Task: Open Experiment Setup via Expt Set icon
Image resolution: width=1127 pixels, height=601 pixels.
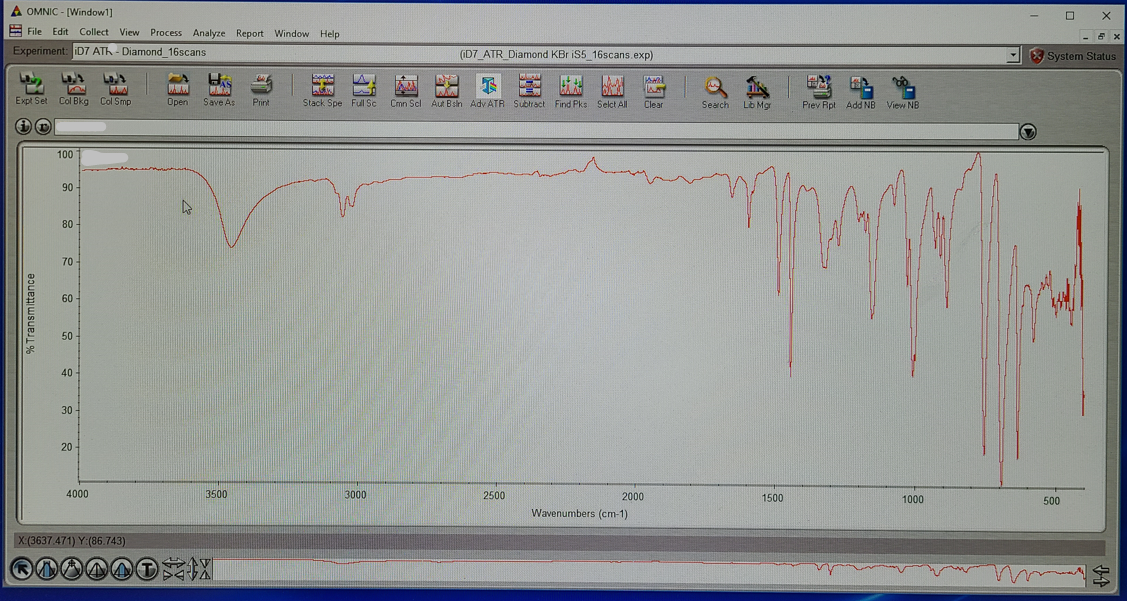Action: pyautogui.click(x=32, y=89)
